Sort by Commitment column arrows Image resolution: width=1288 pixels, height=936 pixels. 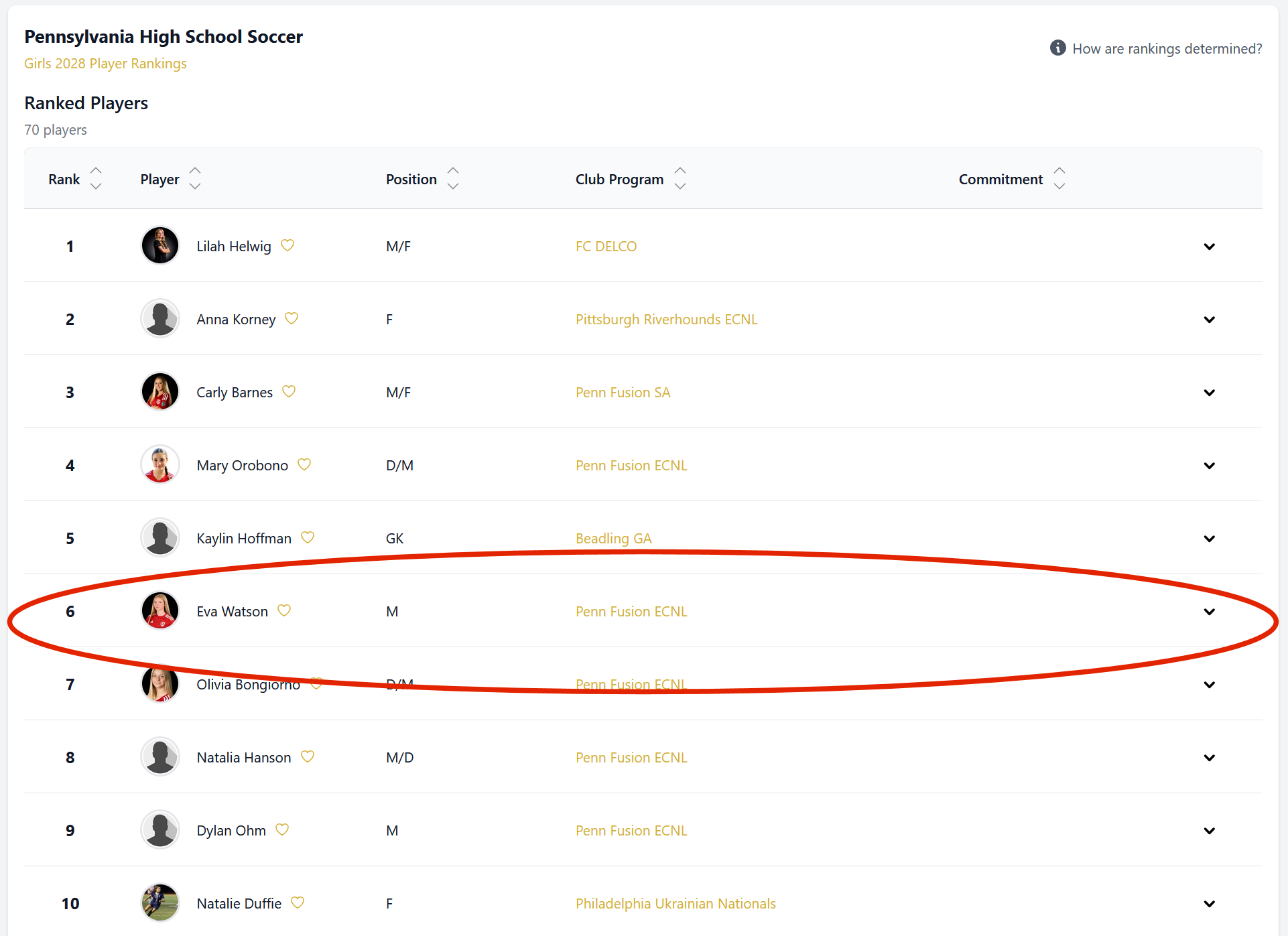click(x=1059, y=179)
